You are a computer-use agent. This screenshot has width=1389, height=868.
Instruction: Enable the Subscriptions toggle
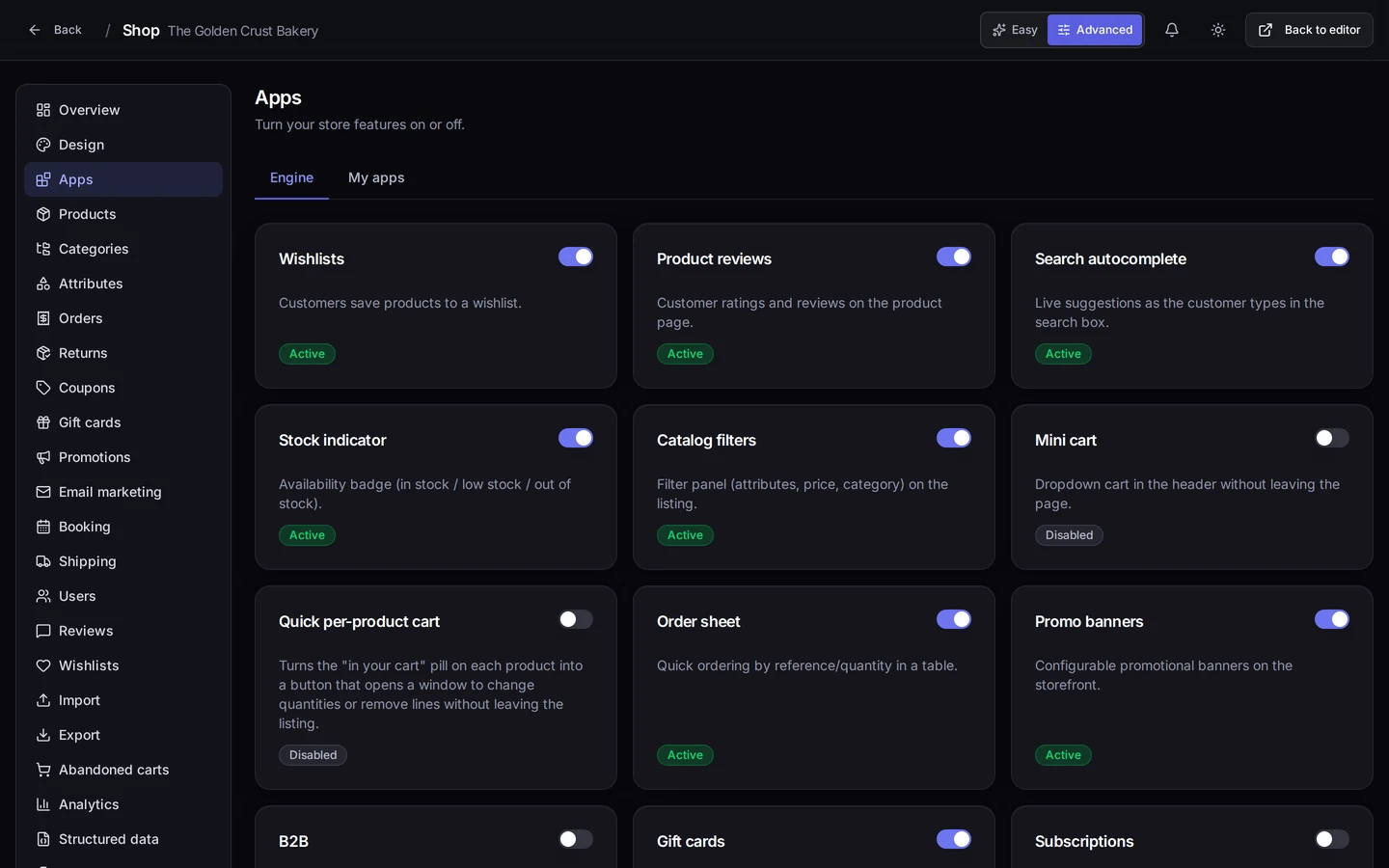pos(1332,839)
